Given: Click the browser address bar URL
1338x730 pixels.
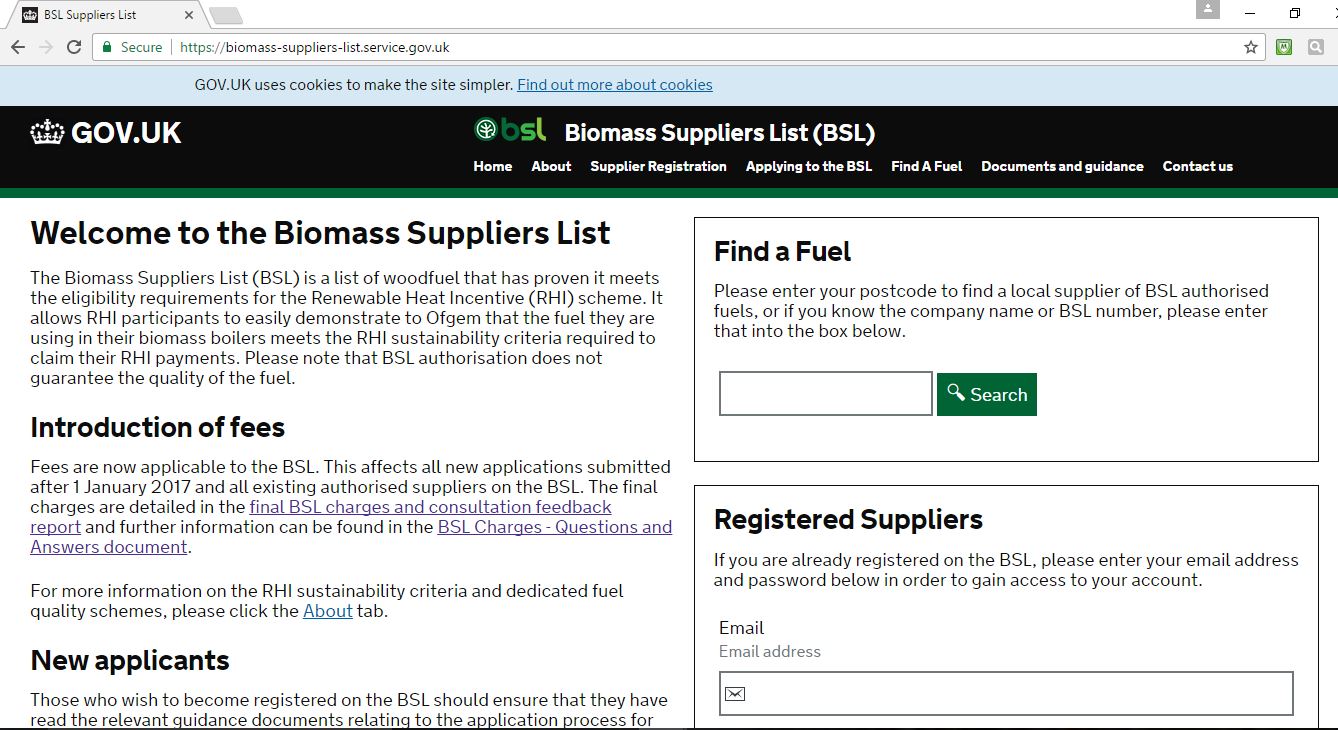Looking at the screenshot, I should tap(313, 47).
